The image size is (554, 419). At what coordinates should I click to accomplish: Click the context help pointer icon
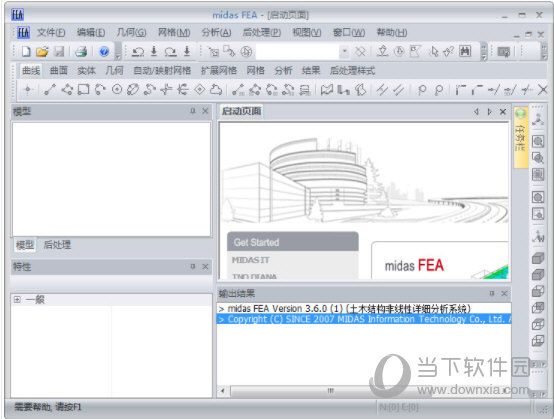tap(448, 52)
